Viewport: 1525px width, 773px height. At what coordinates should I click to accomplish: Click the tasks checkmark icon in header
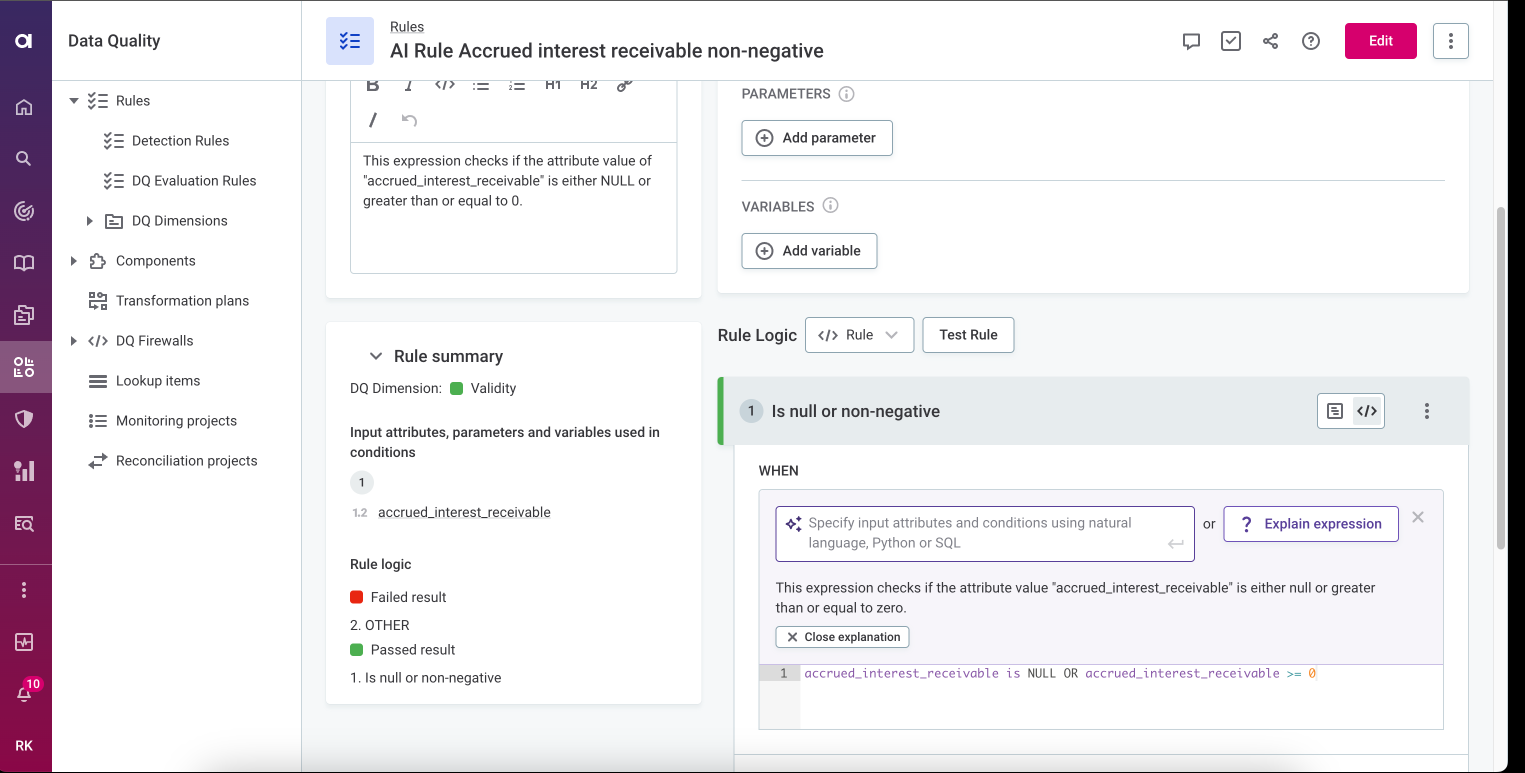click(x=1231, y=41)
